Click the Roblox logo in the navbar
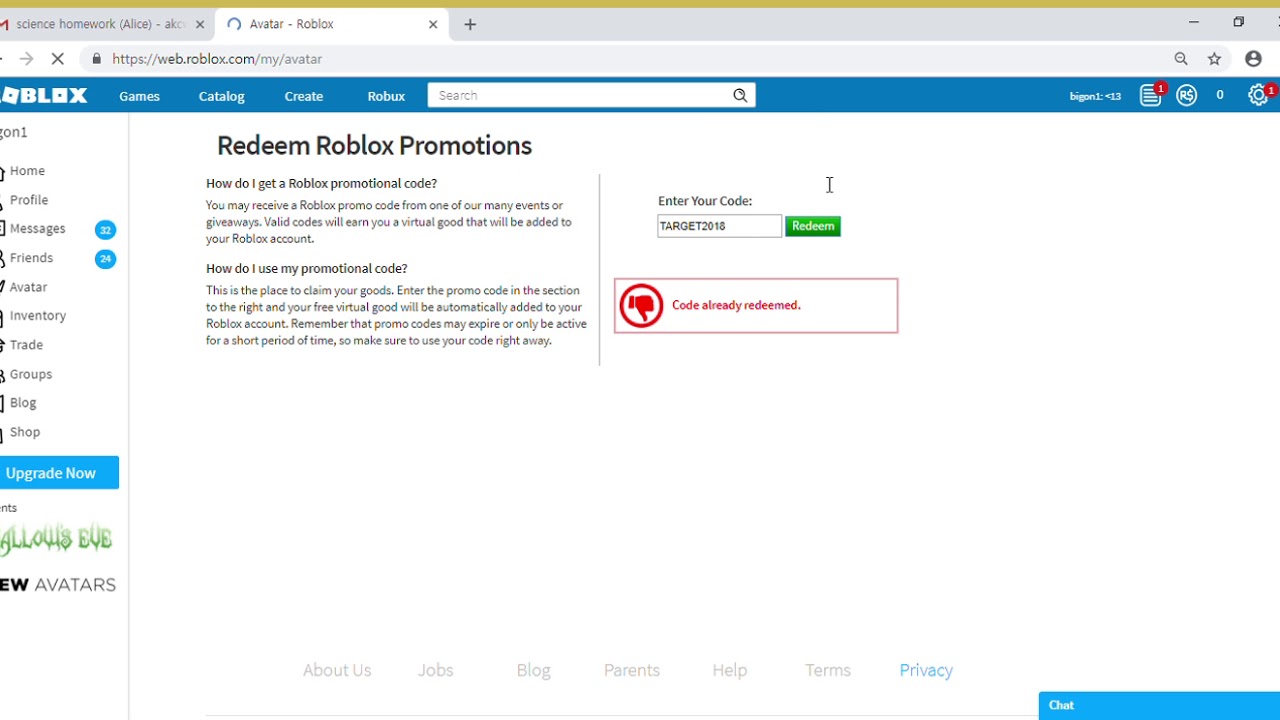This screenshot has height=720, width=1280. [x=44, y=96]
